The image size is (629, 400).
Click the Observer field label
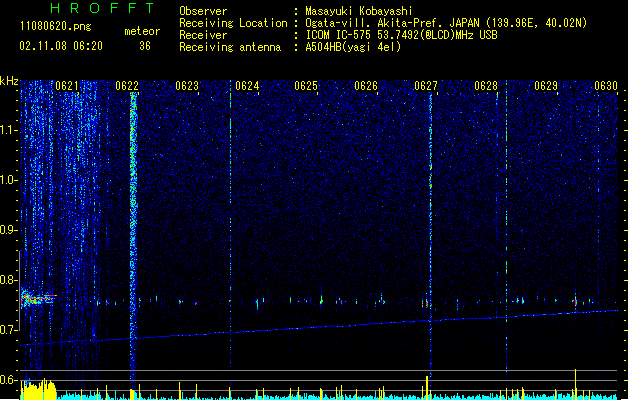(203, 11)
